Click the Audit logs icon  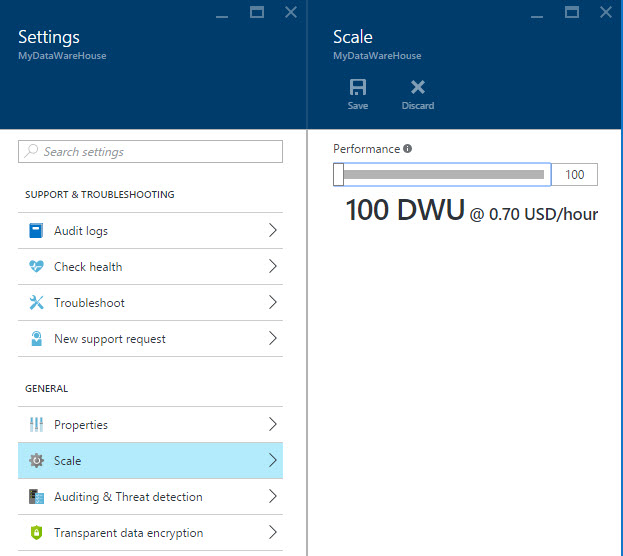tap(36, 231)
